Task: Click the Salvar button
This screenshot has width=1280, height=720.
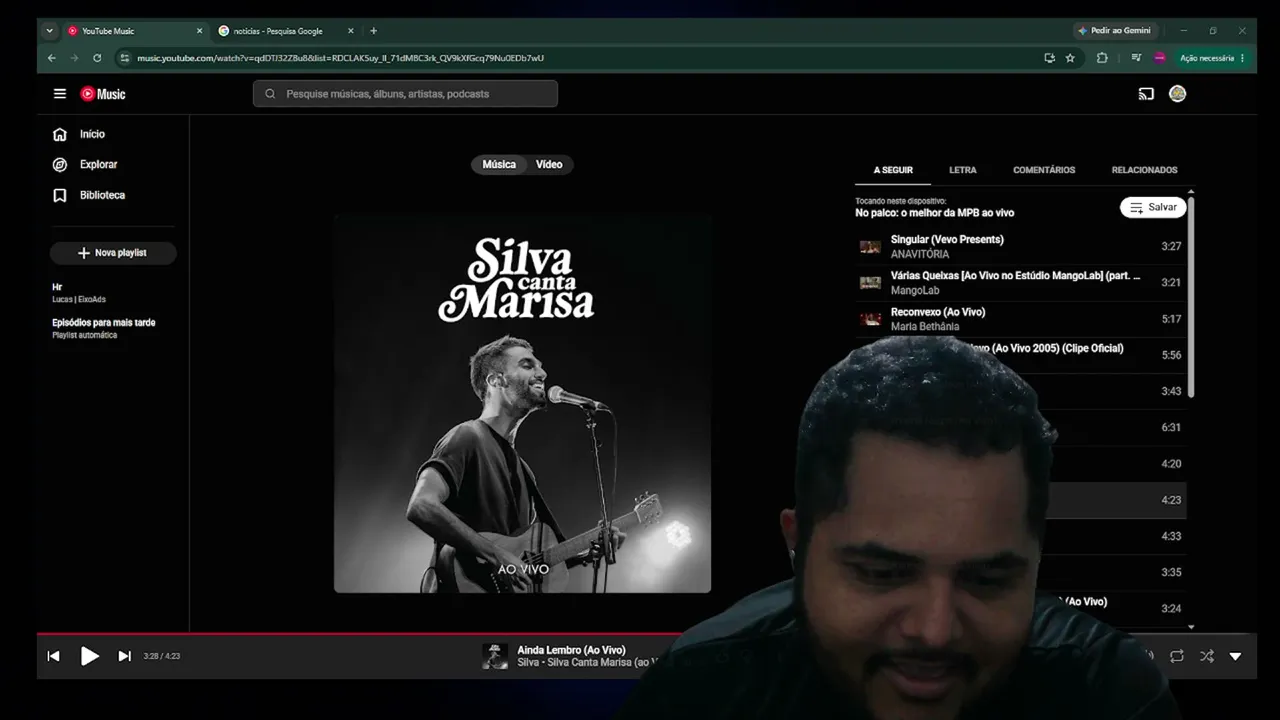Action: point(1153,207)
